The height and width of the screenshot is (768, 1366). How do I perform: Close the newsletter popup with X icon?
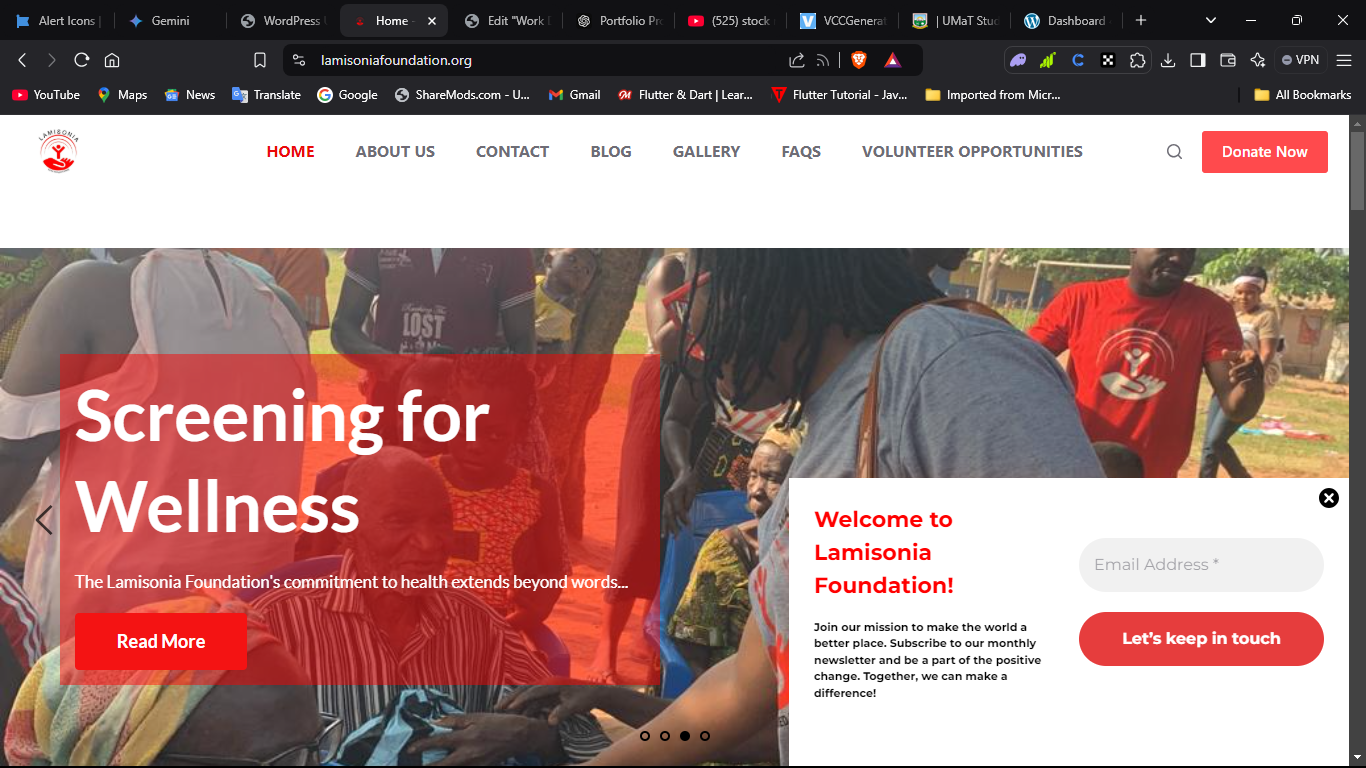pos(1328,498)
